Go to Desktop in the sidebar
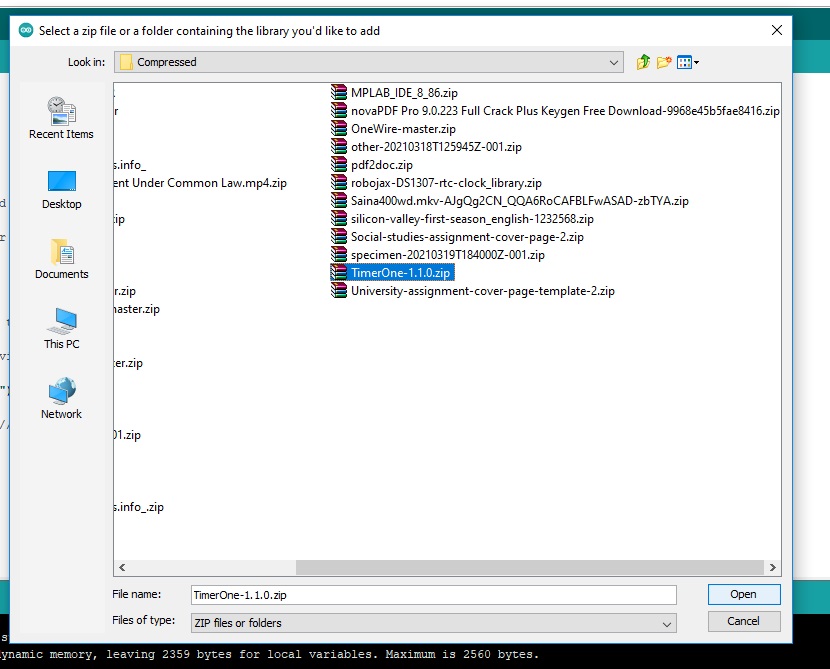Image resolution: width=830 pixels, height=669 pixels. click(x=61, y=190)
